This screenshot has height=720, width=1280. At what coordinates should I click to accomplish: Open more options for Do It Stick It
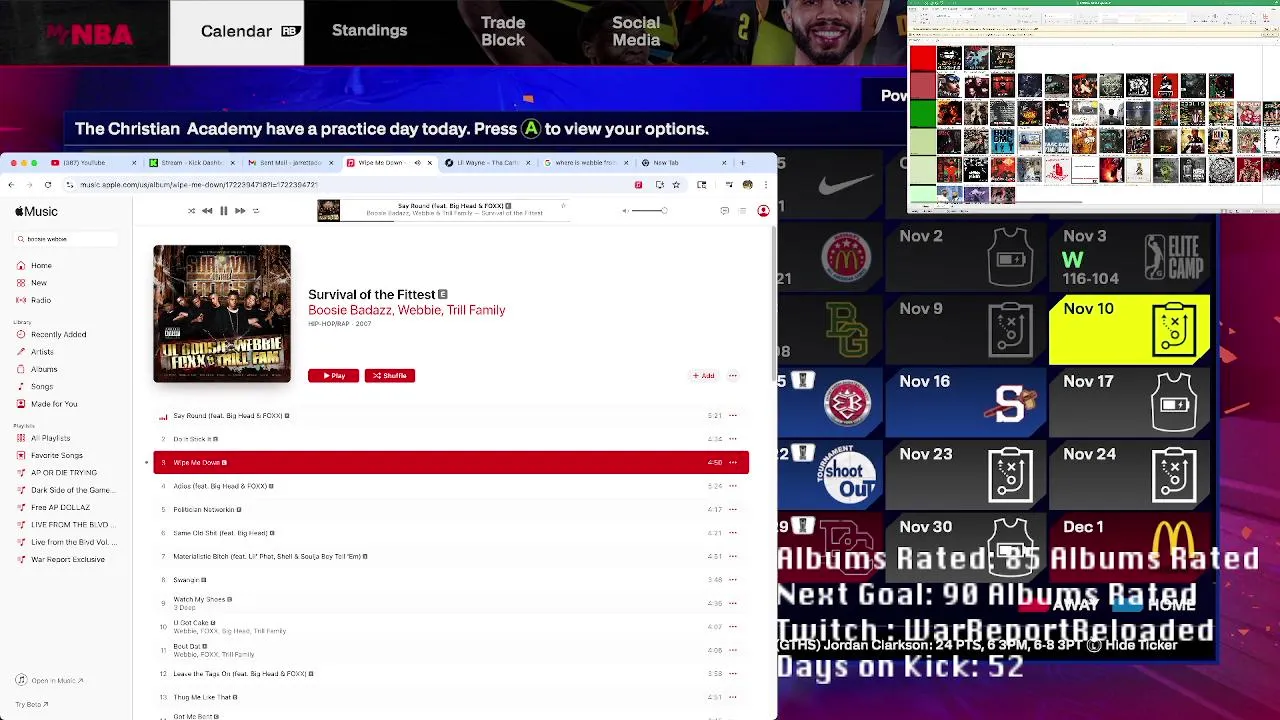pyautogui.click(x=733, y=439)
